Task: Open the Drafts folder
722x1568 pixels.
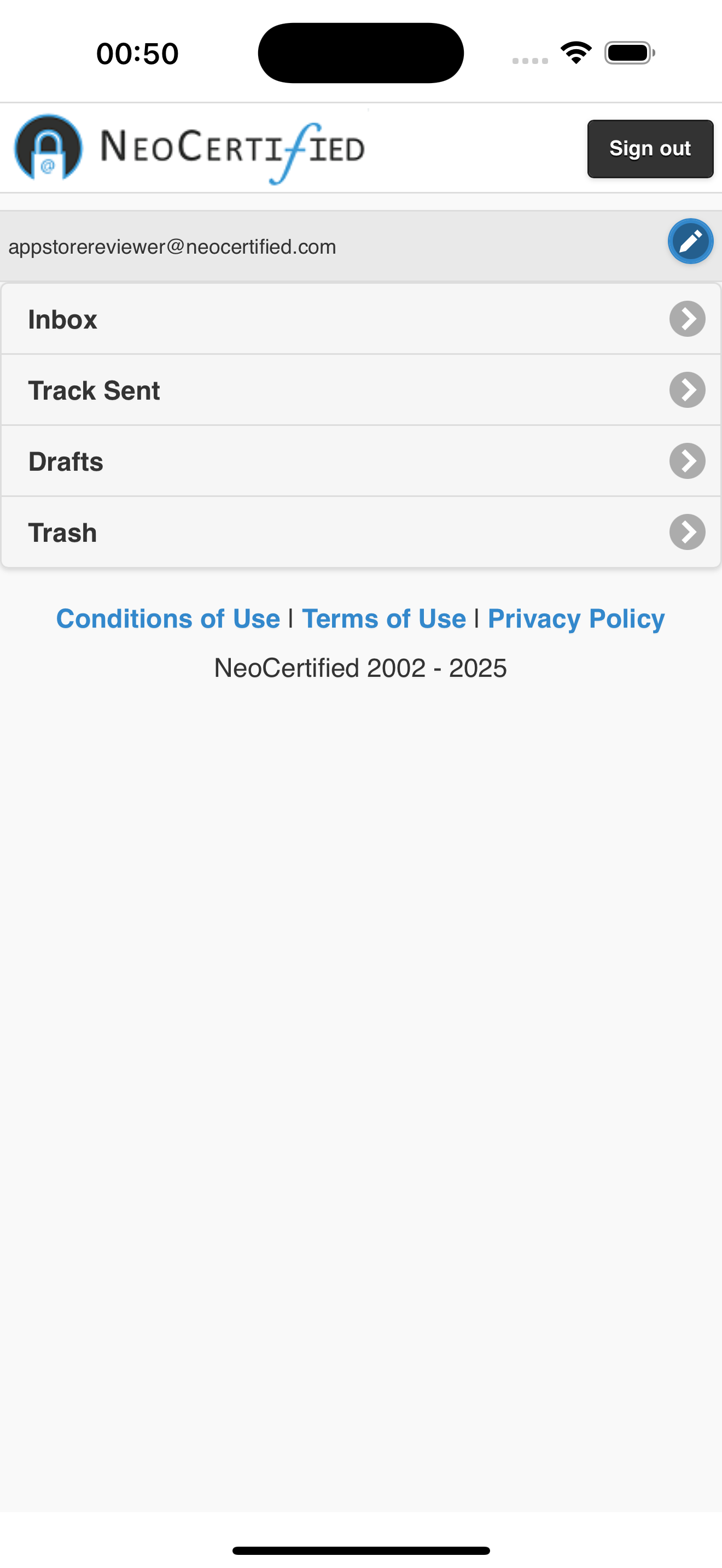Action: 361,461
